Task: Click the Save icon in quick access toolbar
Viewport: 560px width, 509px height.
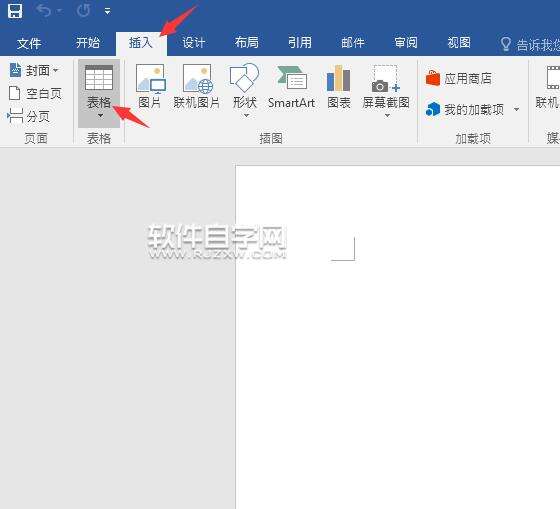Action: point(15,11)
